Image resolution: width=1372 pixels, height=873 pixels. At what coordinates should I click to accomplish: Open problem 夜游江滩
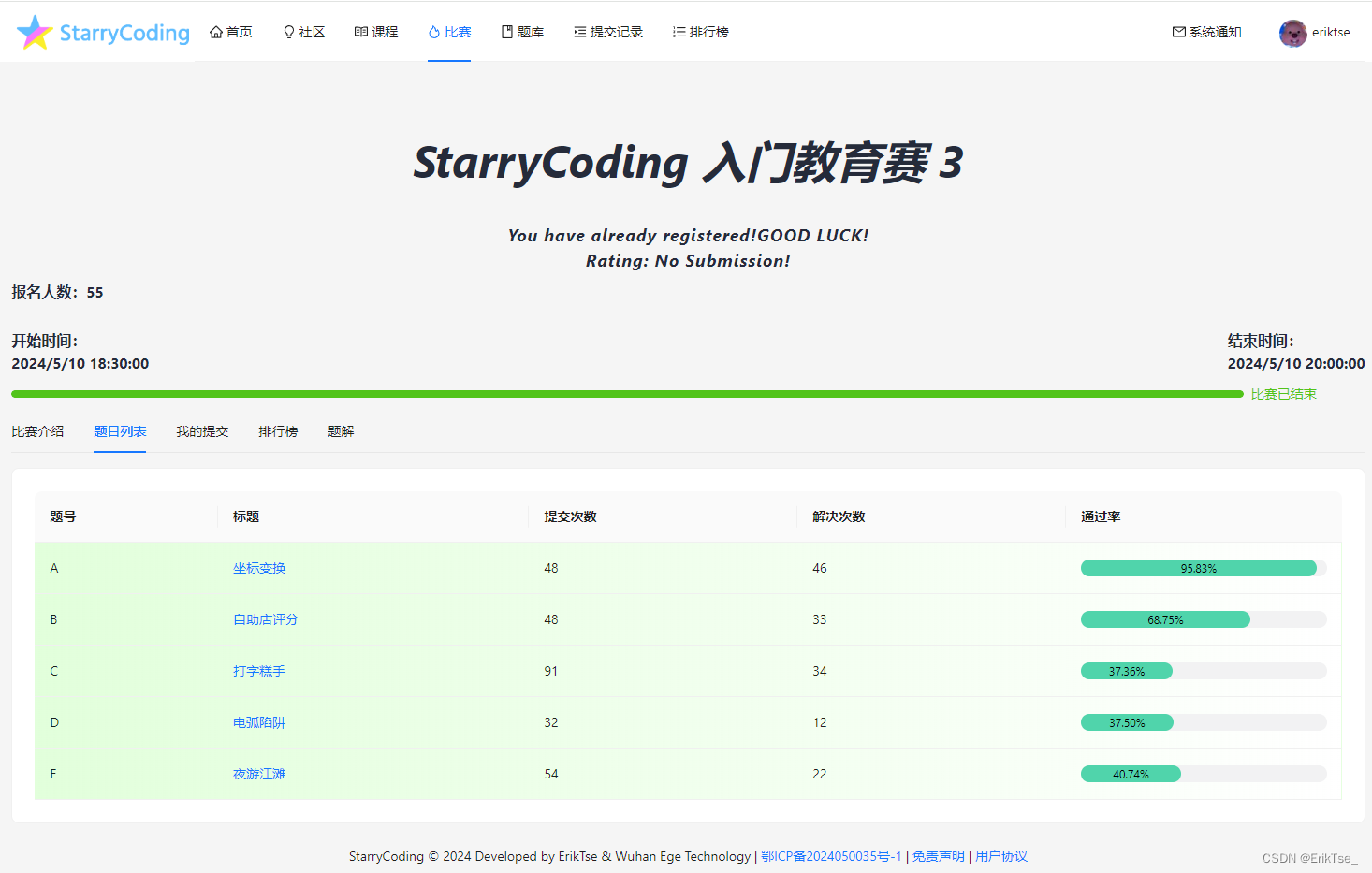(x=259, y=774)
